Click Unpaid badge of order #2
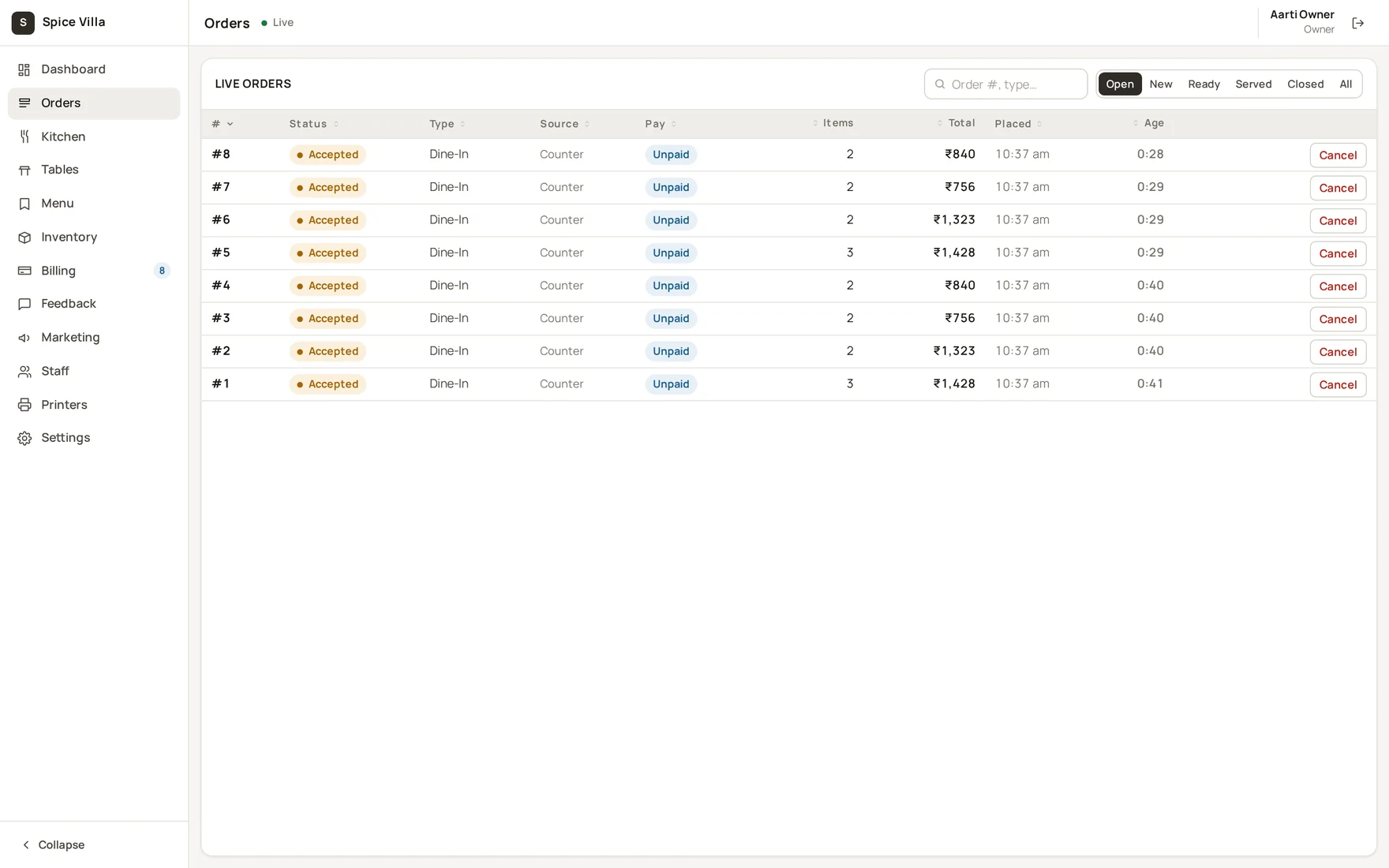1389x868 pixels. 671,351
